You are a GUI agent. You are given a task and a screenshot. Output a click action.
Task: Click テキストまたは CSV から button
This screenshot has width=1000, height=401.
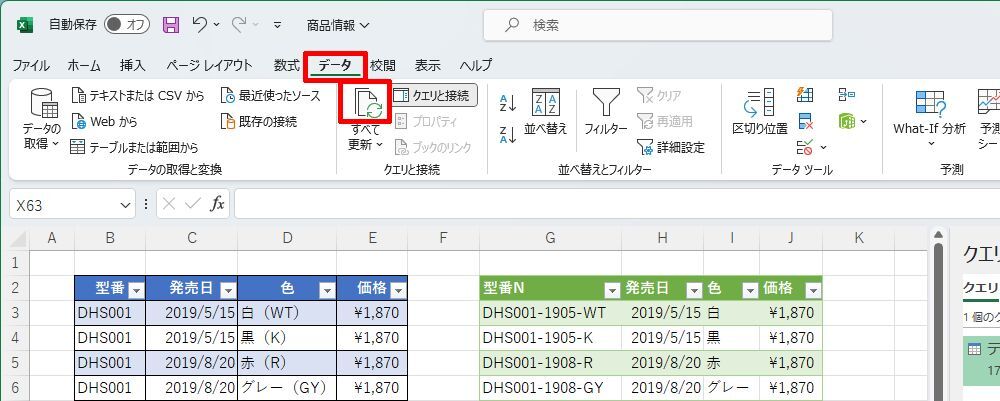pos(138,96)
